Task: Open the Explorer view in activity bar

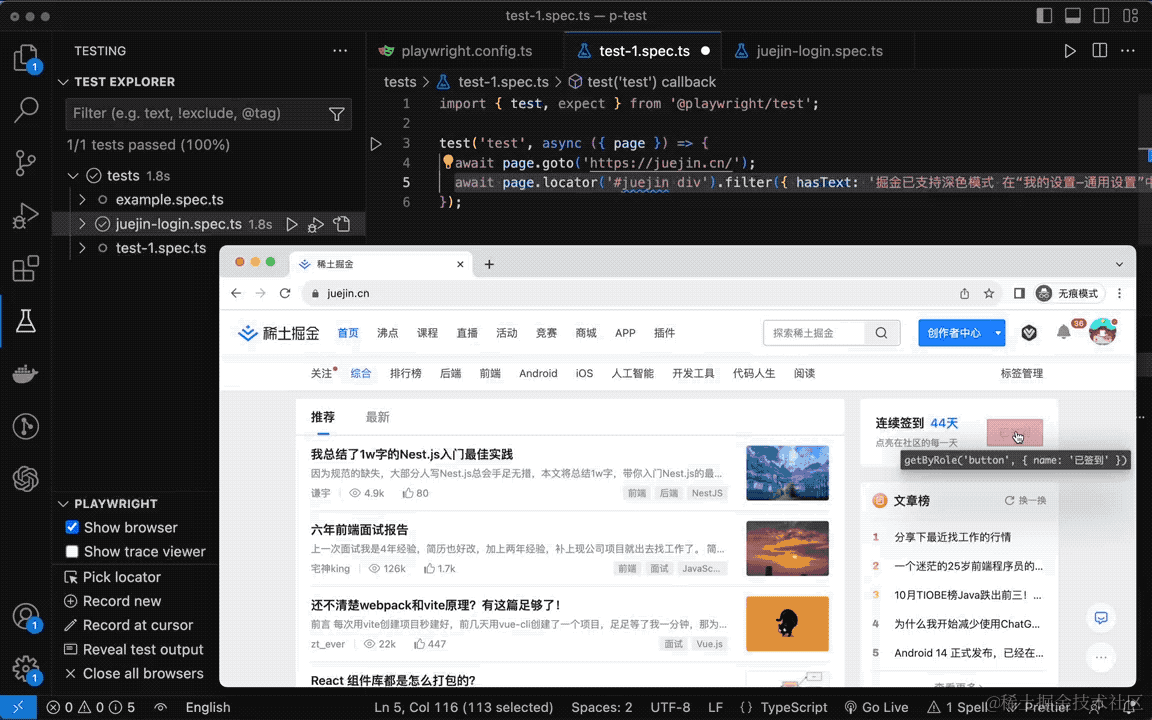Action: point(26,57)
